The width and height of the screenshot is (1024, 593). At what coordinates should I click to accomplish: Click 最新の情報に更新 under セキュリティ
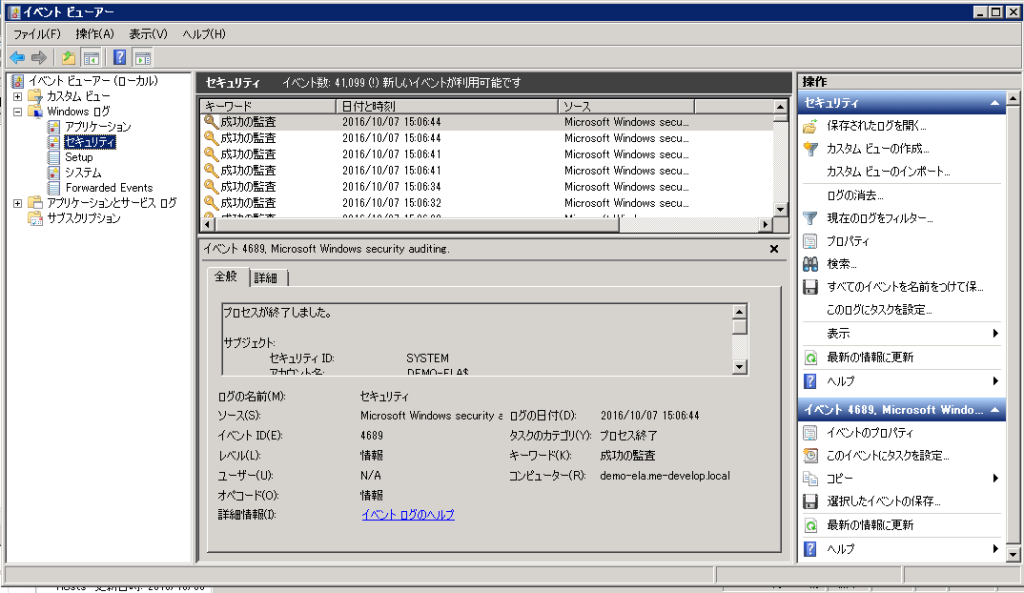coord(870,357)
